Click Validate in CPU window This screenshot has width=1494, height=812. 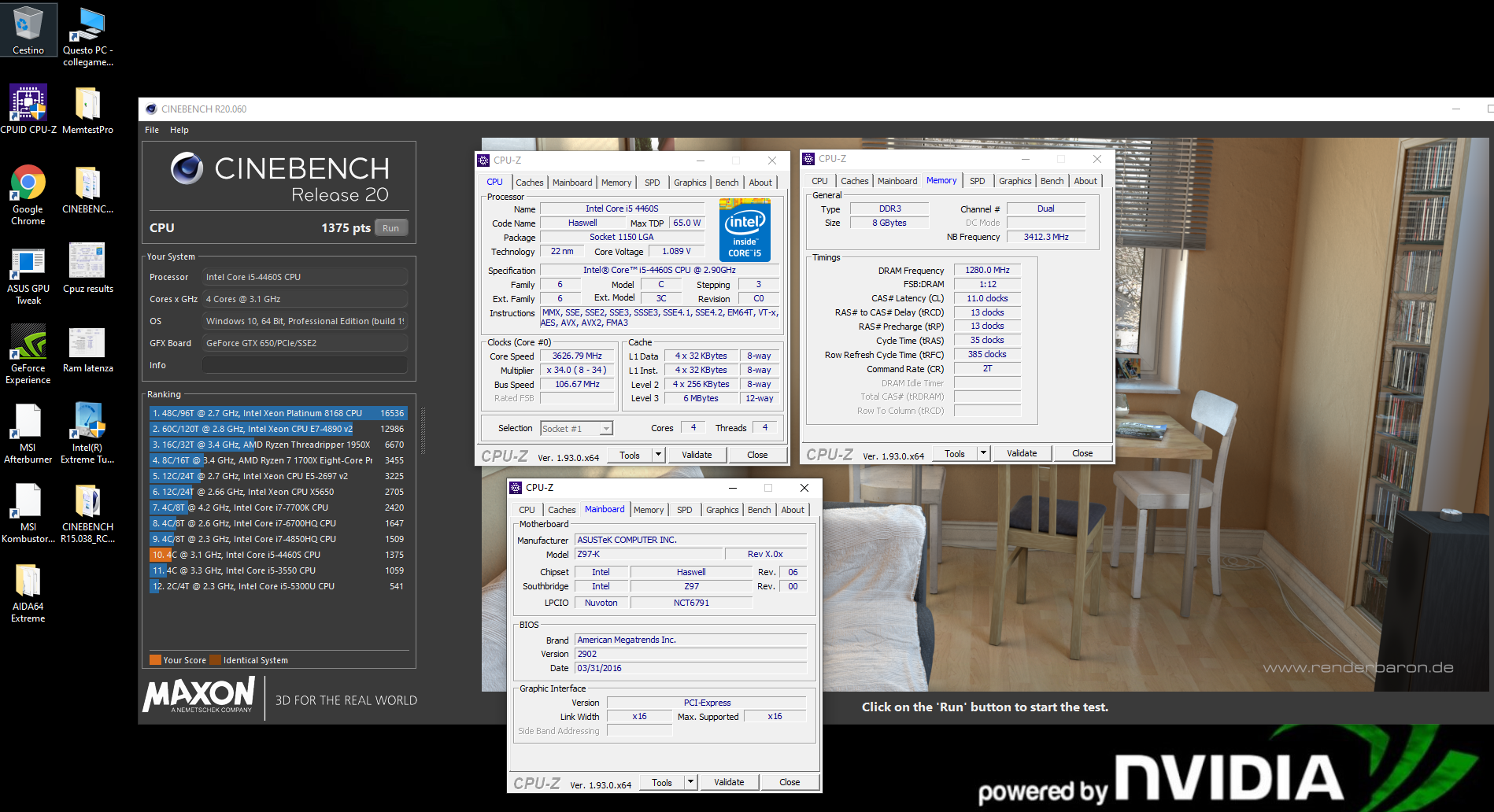coord(697,455)
